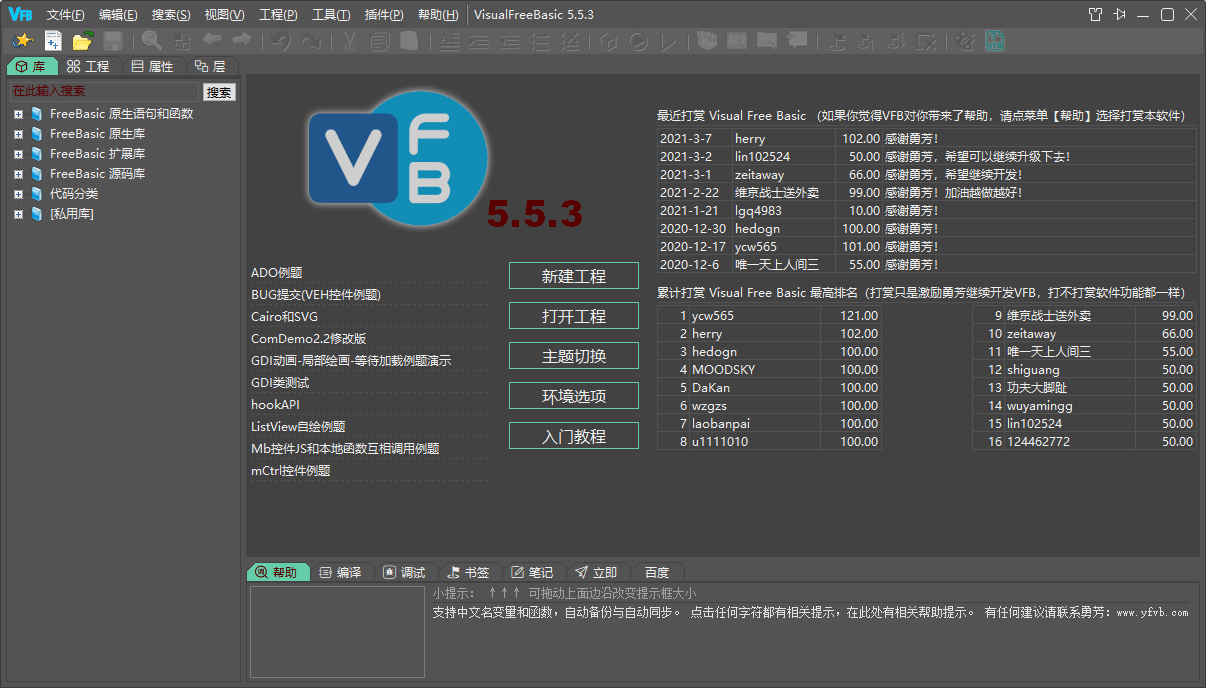Click the new file icon on the toolbar
This screenshot has width=1206, height=688.
click(52, 40)
